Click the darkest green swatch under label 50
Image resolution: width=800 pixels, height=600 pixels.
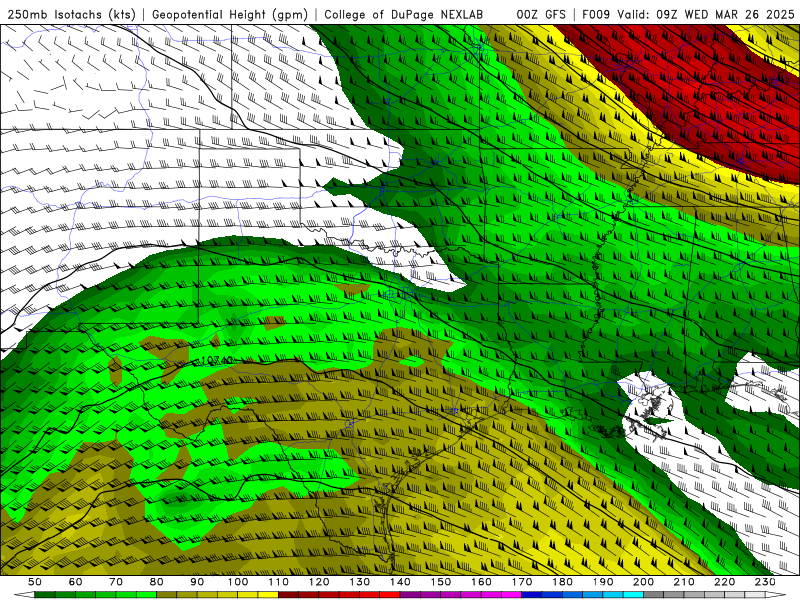tap(45, 594)
